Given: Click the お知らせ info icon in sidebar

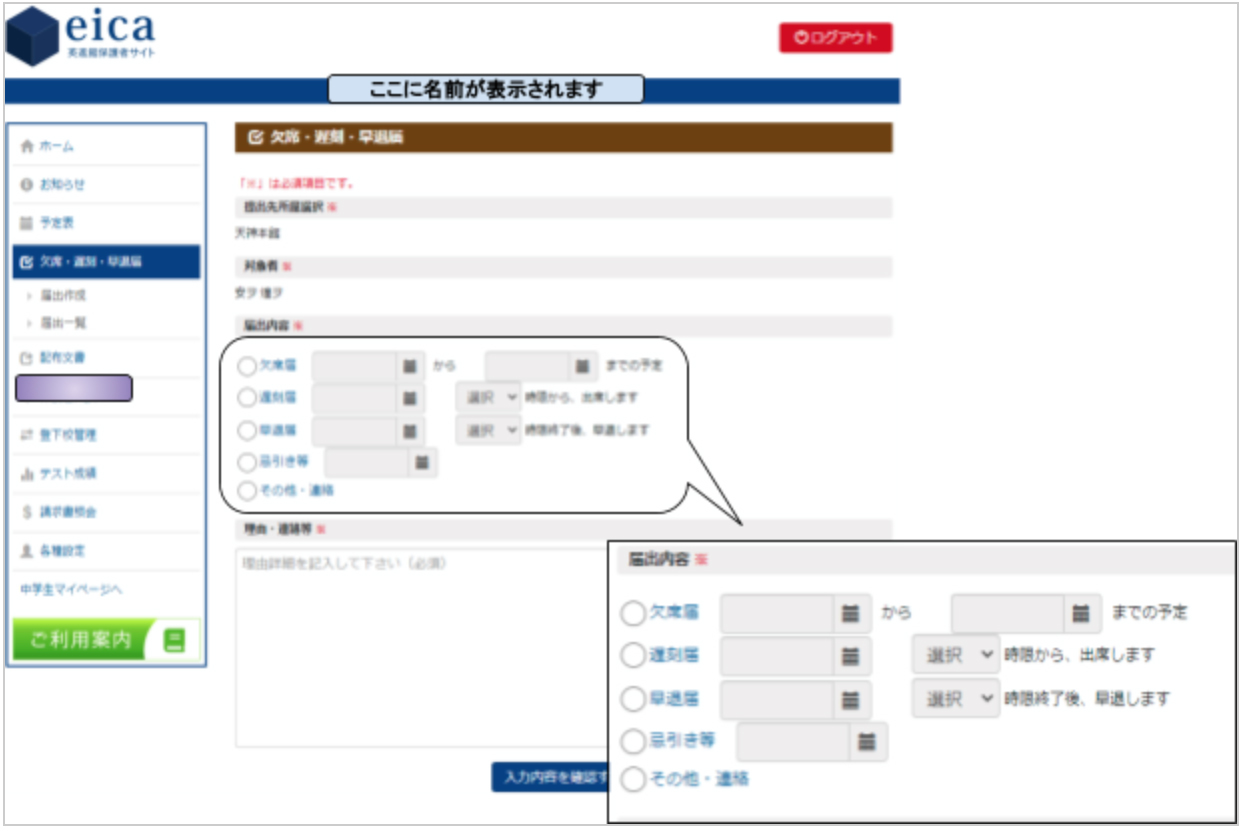Looking at the screenshot, I should tap(28, 185).
